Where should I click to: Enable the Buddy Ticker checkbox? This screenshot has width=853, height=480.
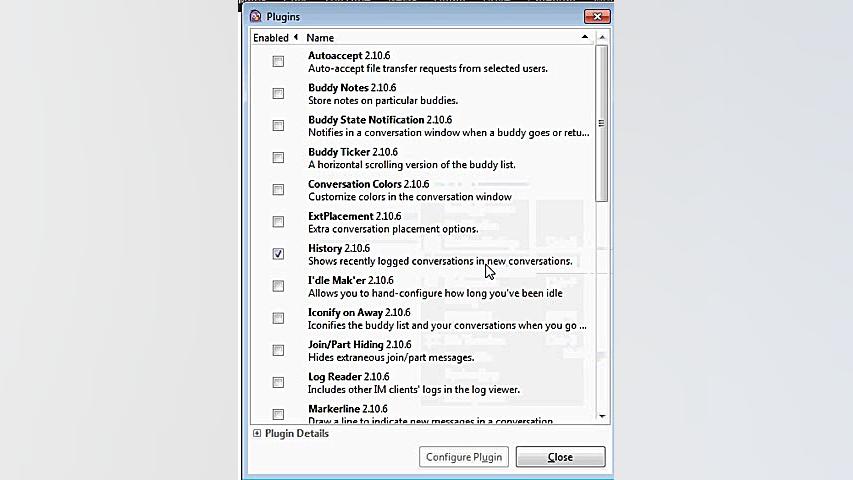coord(278,158)
